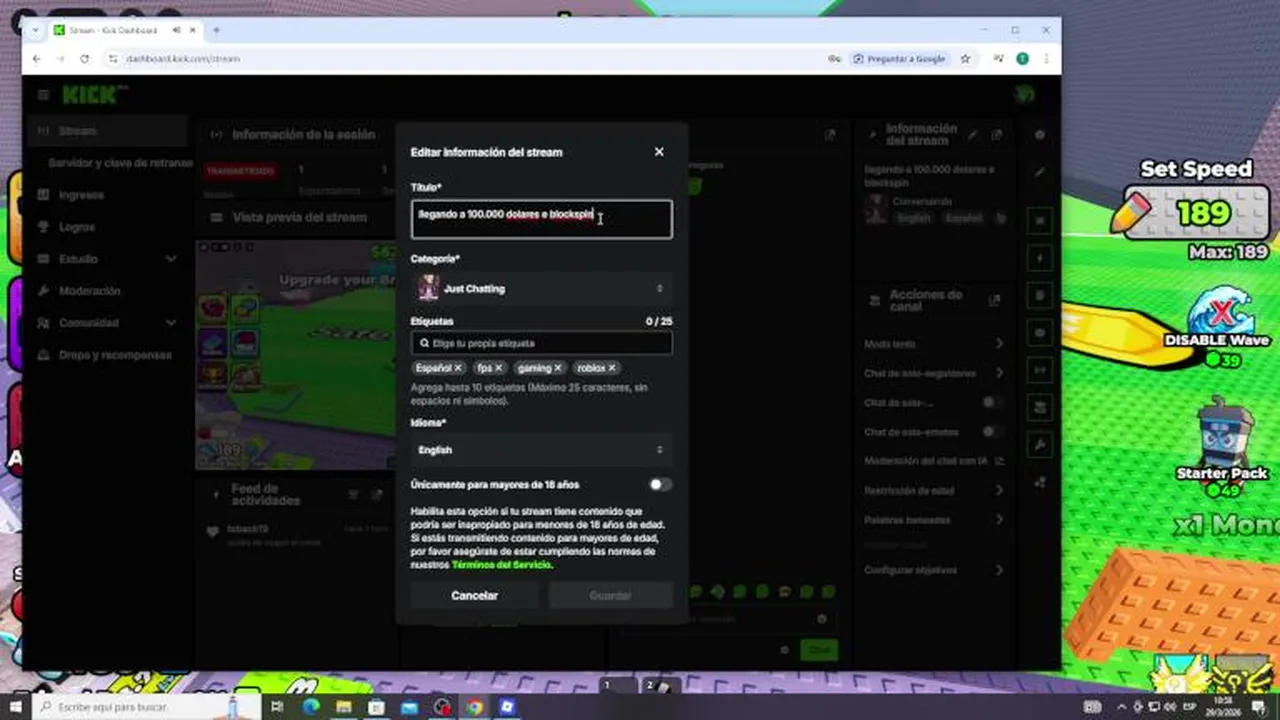Pop out the Feed de actividades panel
1280x720 pixels.
coord(377,494)
